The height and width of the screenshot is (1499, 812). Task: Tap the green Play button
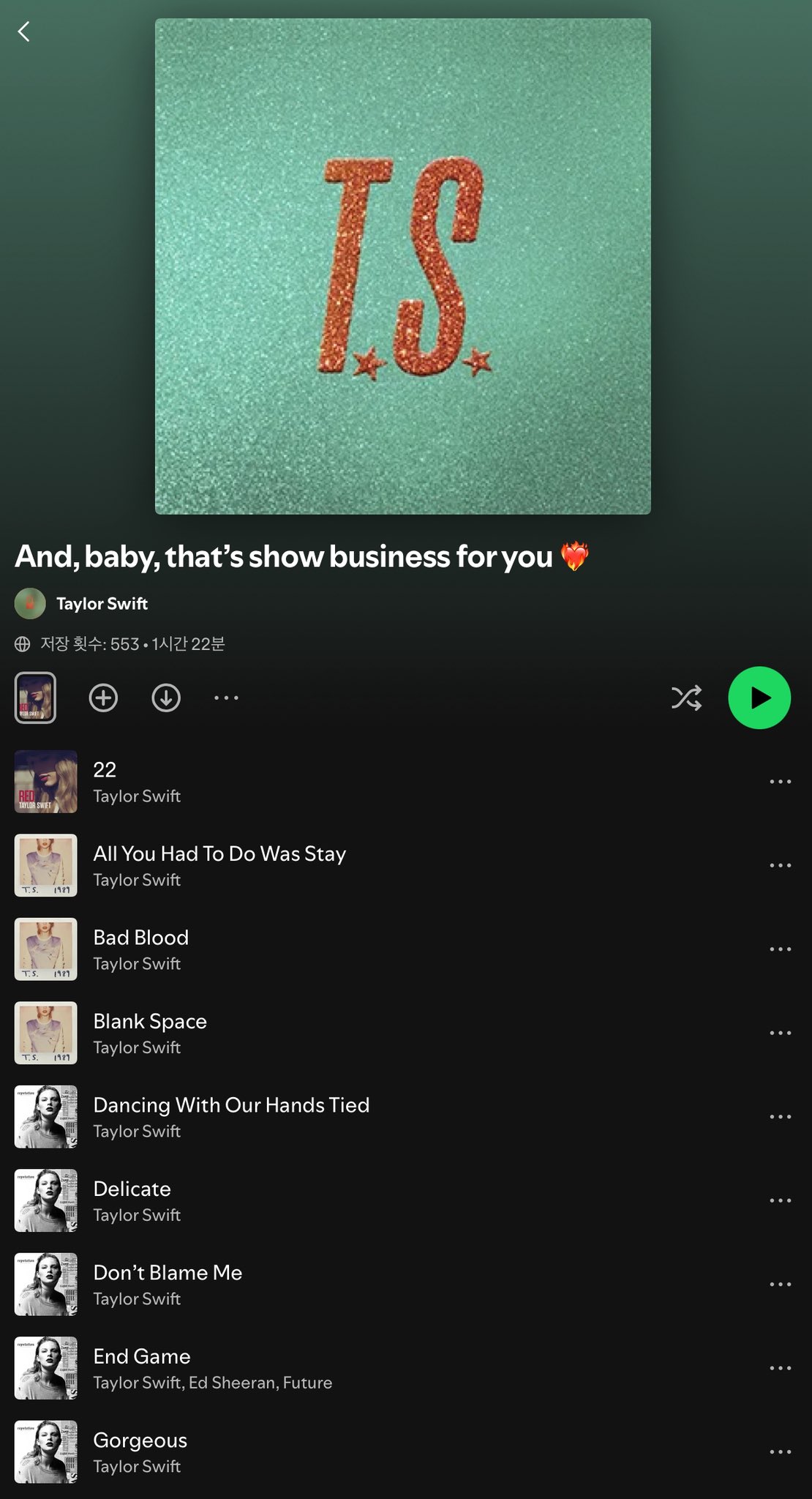[x=759, y=698]
